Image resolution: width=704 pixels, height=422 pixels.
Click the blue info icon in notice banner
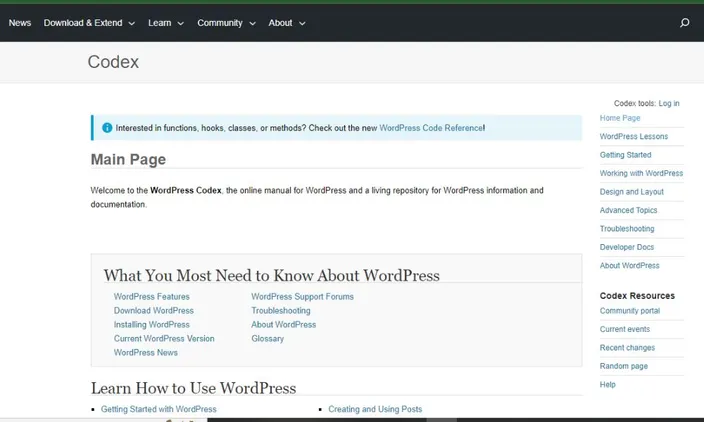[x=107, y=127]
